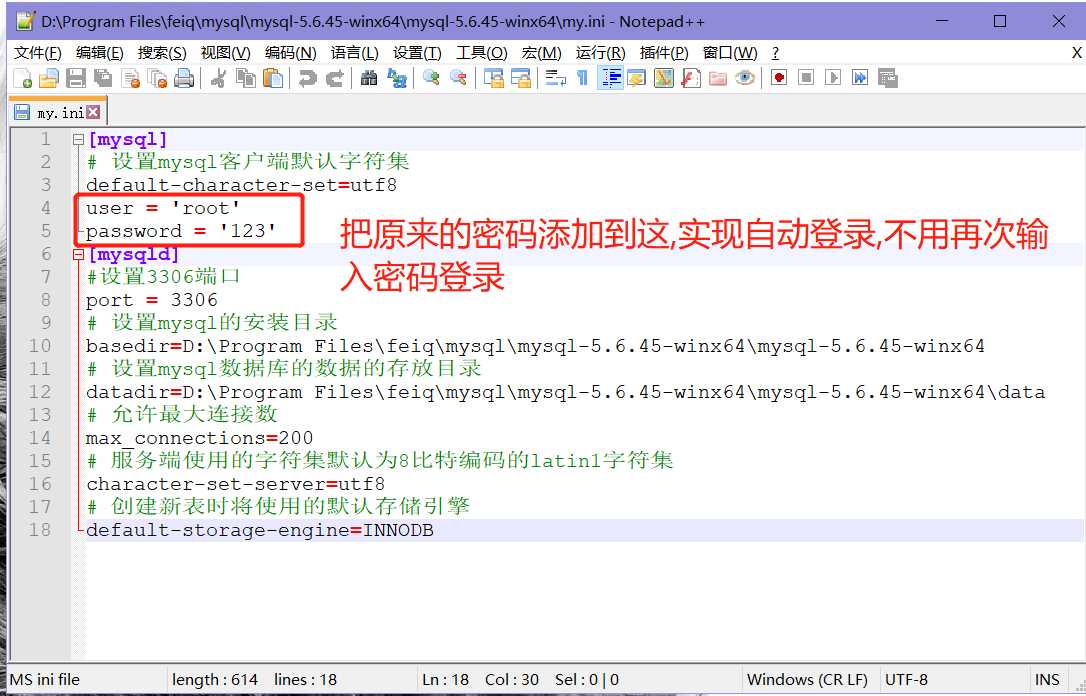Open the Folder as Workspace icon
Image resolution: width=1086 pixels, height=696 pixels.
click(718, 78)
